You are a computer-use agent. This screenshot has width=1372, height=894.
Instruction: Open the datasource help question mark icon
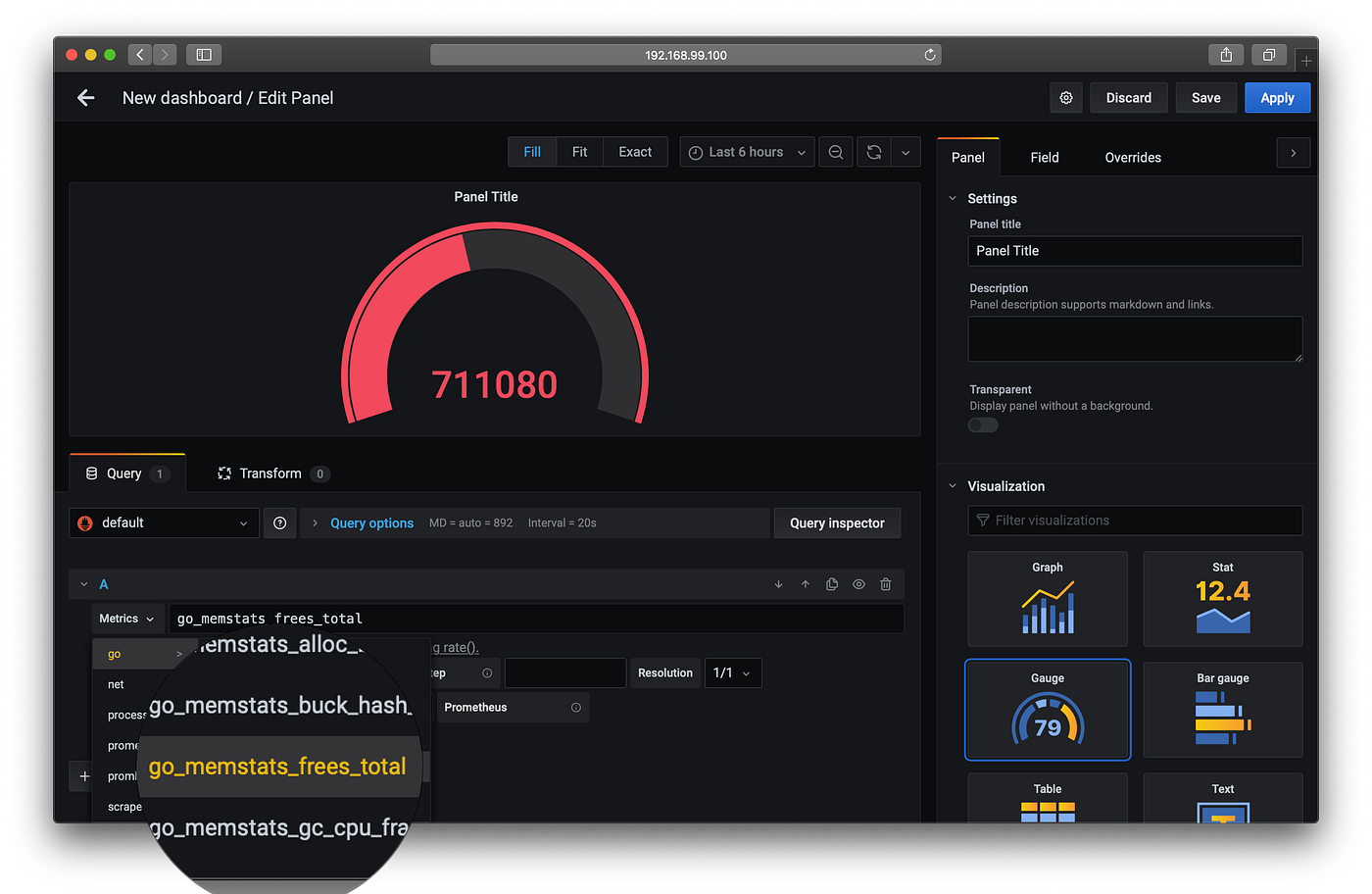click(279, 522)
